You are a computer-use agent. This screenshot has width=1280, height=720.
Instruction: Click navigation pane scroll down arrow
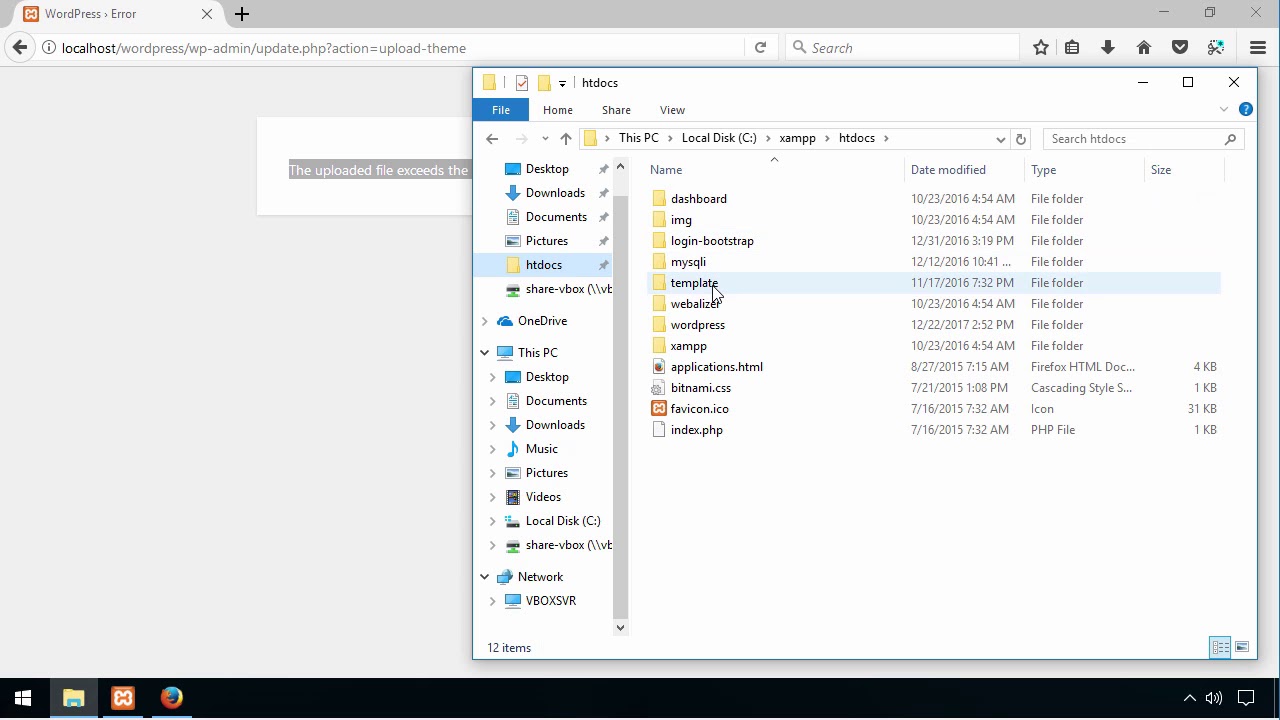coord(620,628)
